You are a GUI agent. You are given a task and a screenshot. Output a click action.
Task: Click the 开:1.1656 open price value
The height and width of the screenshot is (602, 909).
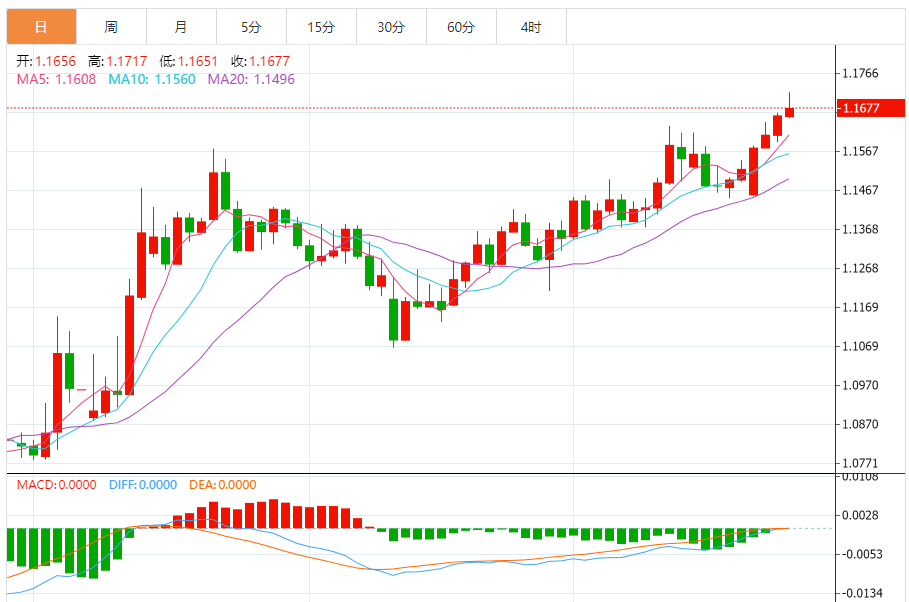coord(46,61)
